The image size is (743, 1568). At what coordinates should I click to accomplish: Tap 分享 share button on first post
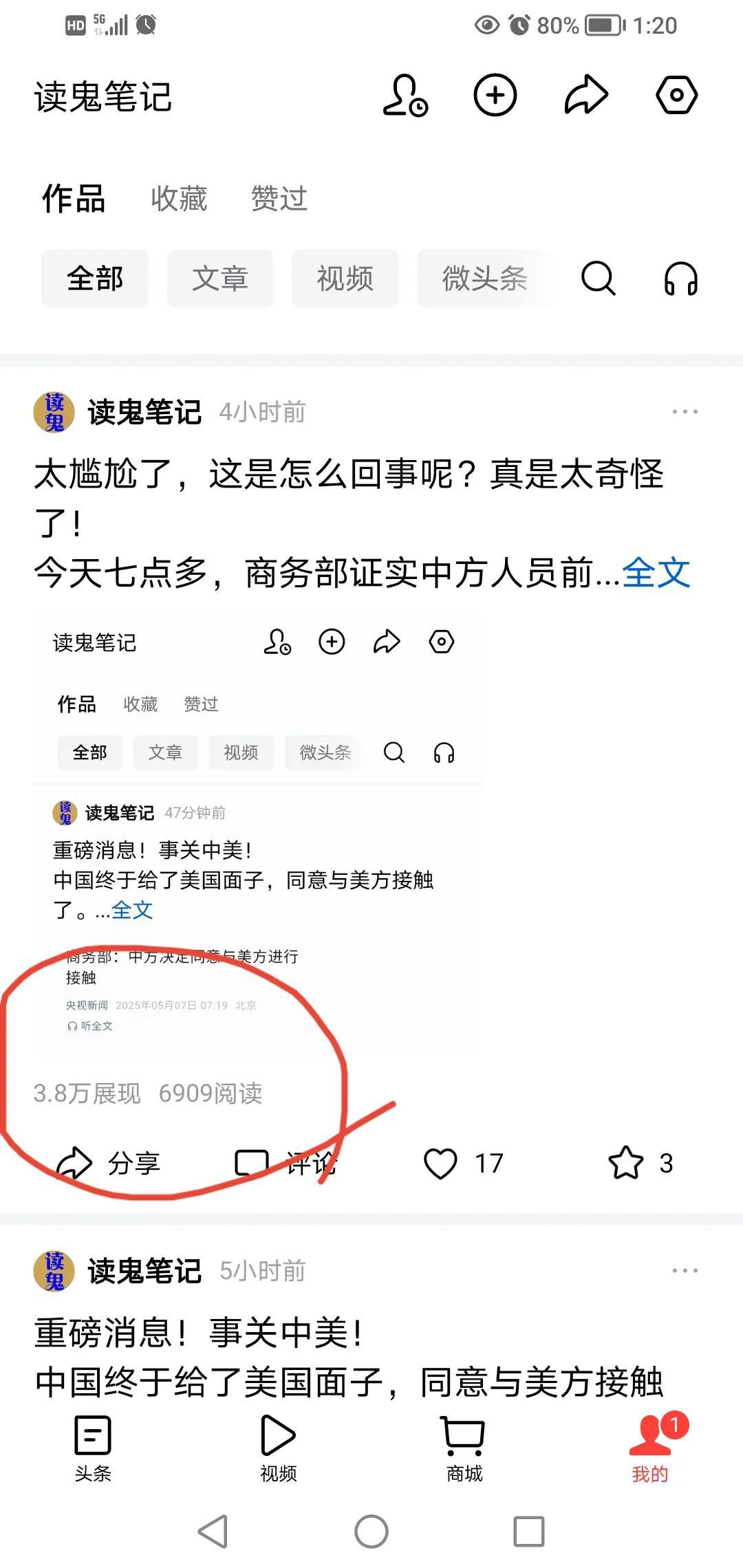[x=109, y=1164]
